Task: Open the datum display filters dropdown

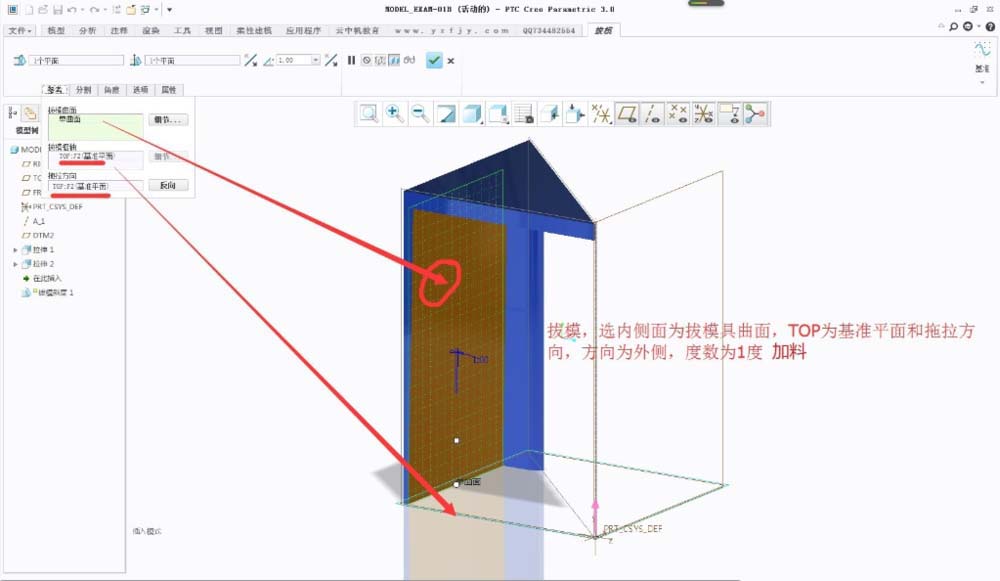Action: tap(601, 114)
